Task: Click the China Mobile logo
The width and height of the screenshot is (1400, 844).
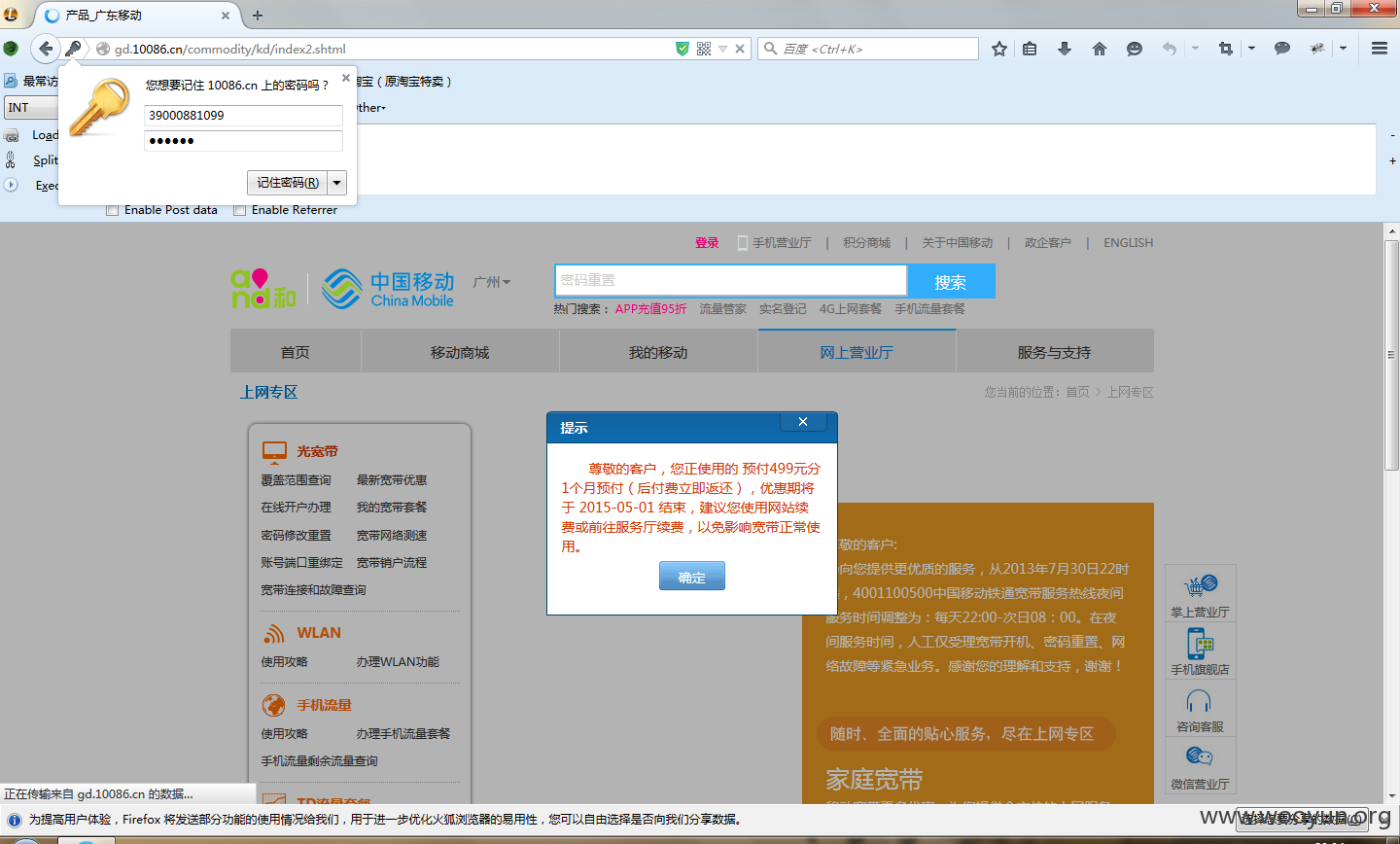Action: pyautogui.click(x=388, y=289)
